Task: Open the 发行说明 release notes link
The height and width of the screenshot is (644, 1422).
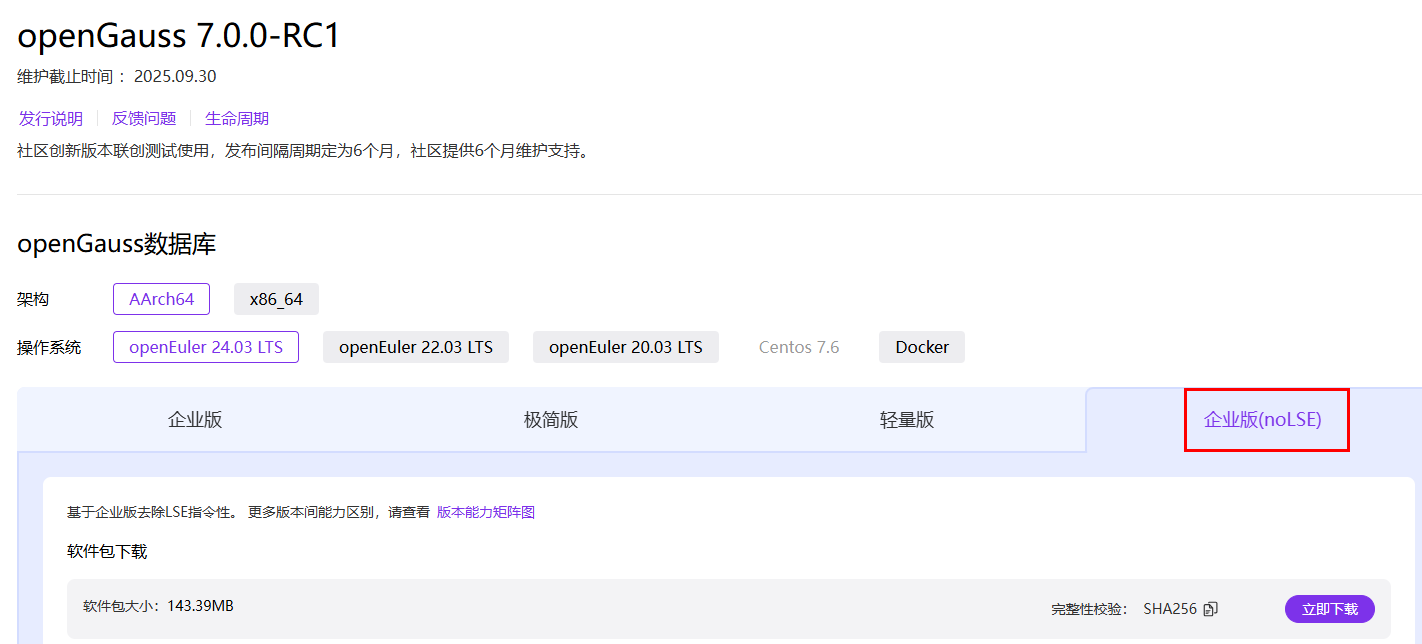Action: [51, 118]
